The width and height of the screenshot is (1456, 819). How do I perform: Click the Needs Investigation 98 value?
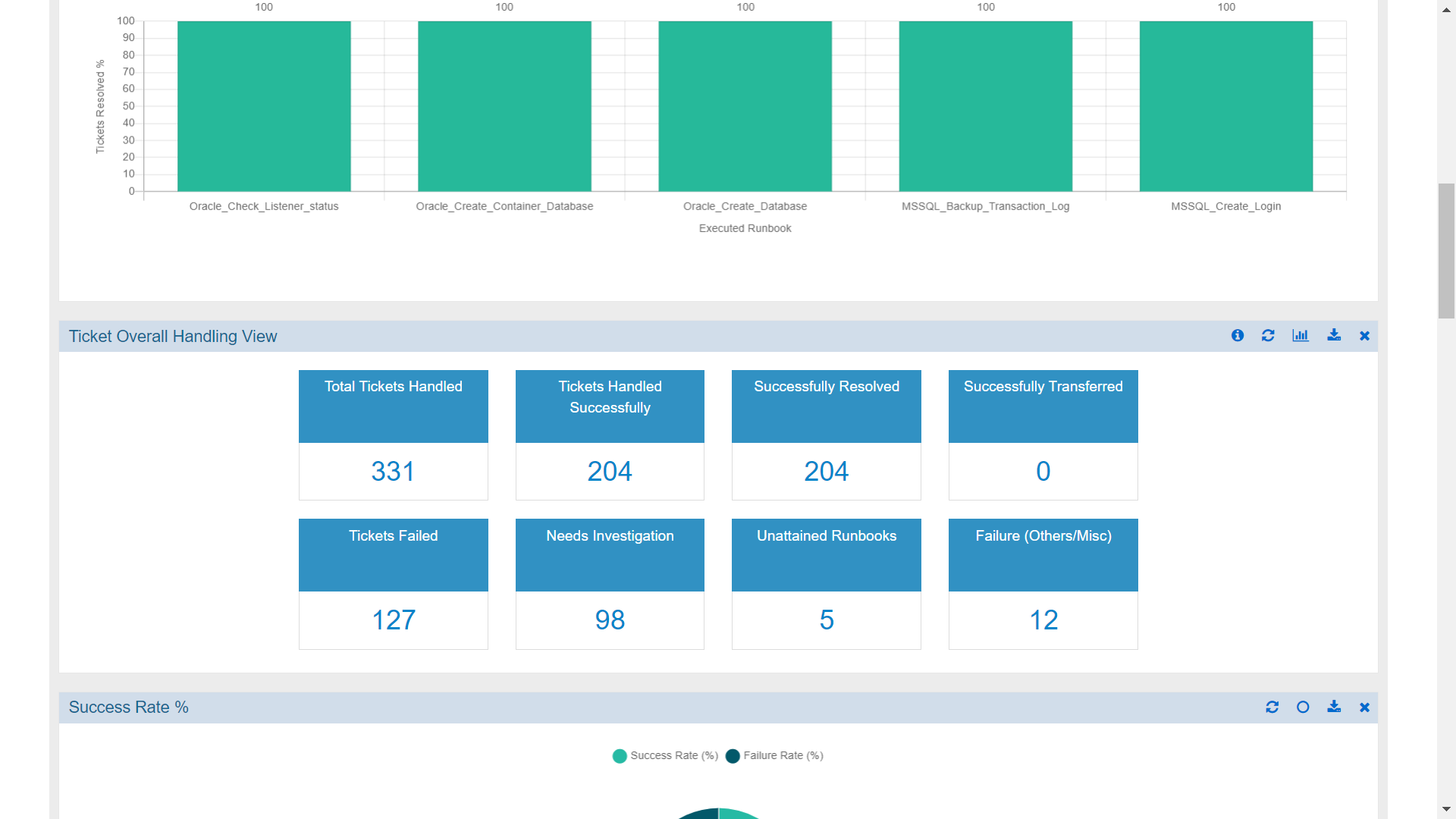click(610, 620)
